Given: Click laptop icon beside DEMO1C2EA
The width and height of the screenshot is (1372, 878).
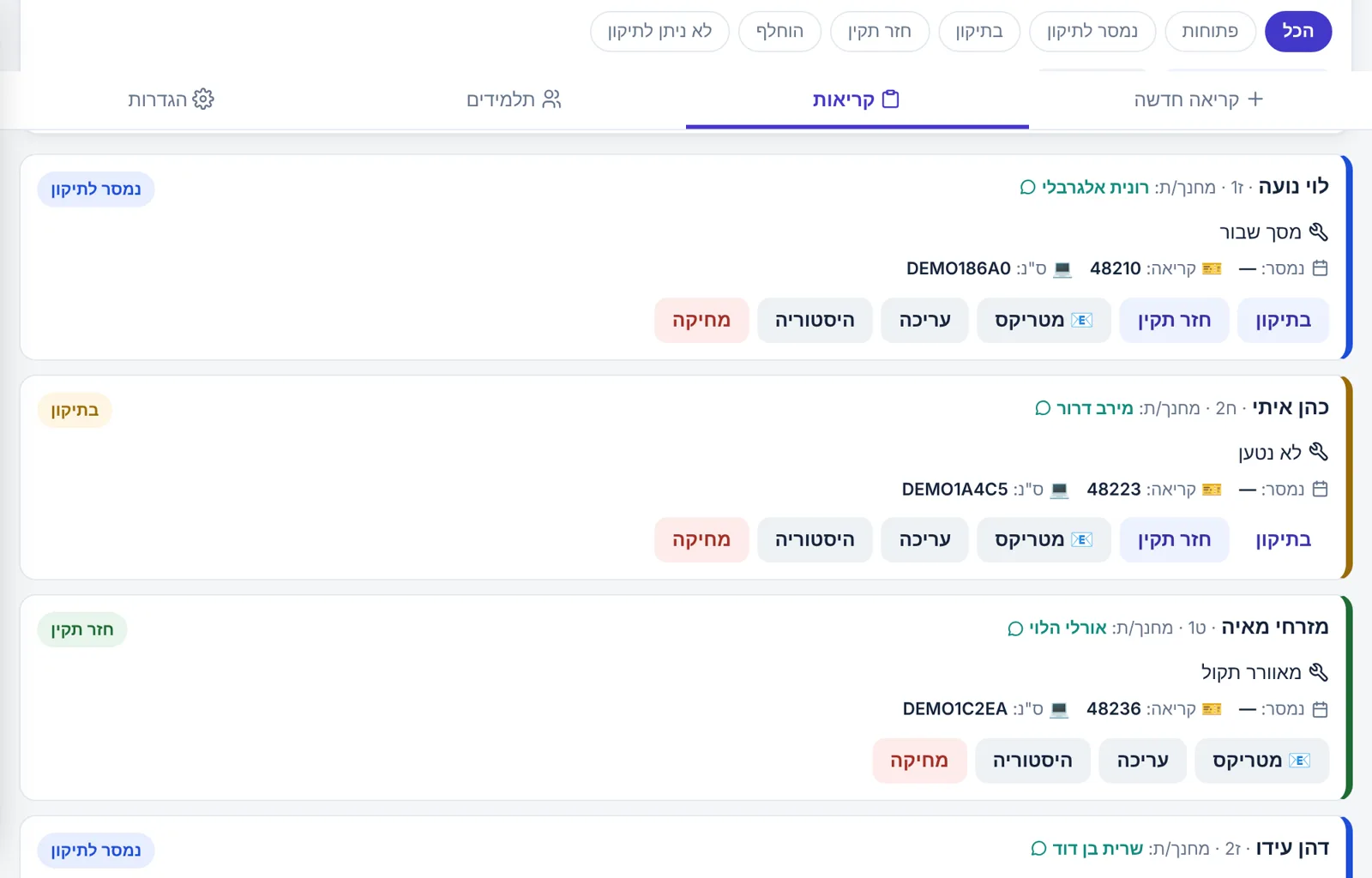Looking at the screenshot, I should (1059, 710).
